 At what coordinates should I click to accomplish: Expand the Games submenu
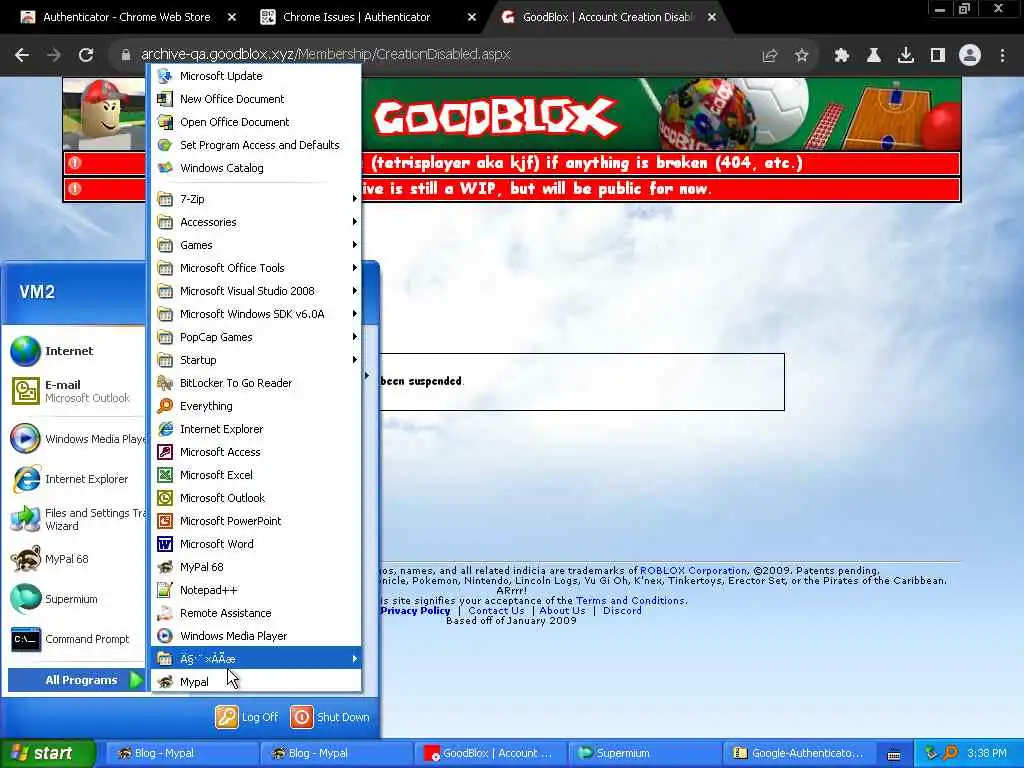256,245
